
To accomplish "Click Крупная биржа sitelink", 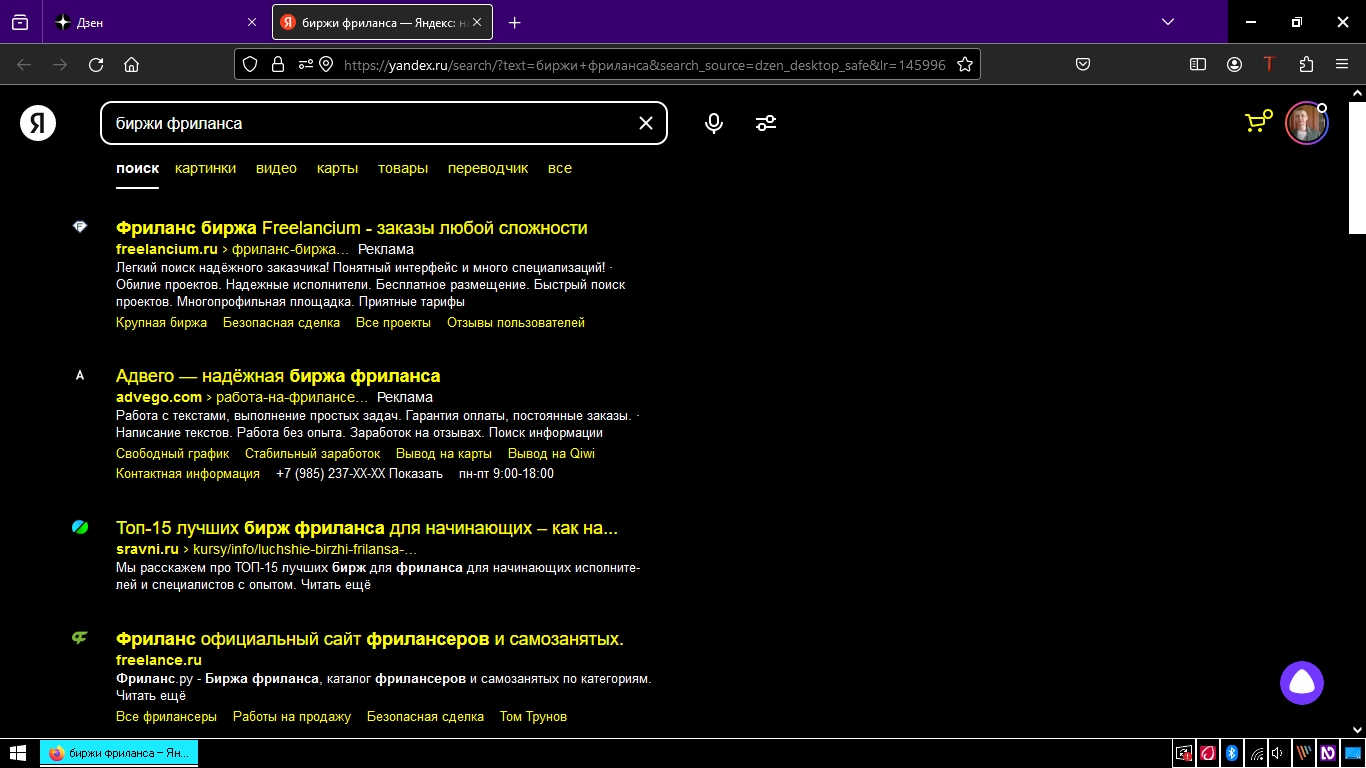I will click(x=161, y=323).
